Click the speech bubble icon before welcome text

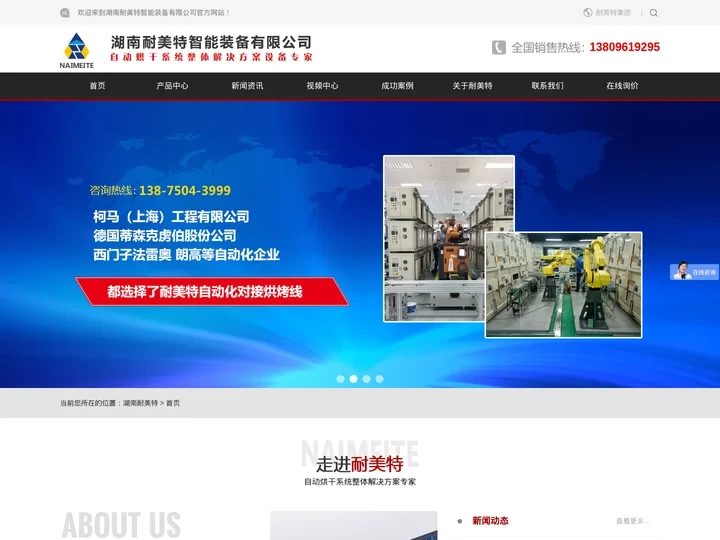pyautogui.click(x=65, y=13)
